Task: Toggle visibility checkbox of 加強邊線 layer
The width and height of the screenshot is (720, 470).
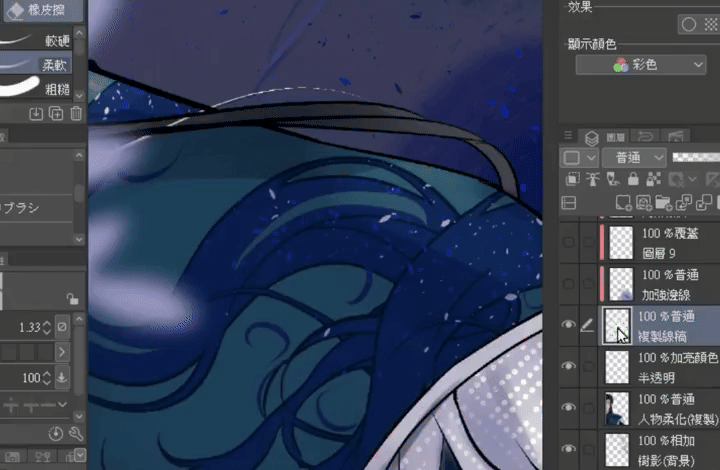Action: point(568,284)
